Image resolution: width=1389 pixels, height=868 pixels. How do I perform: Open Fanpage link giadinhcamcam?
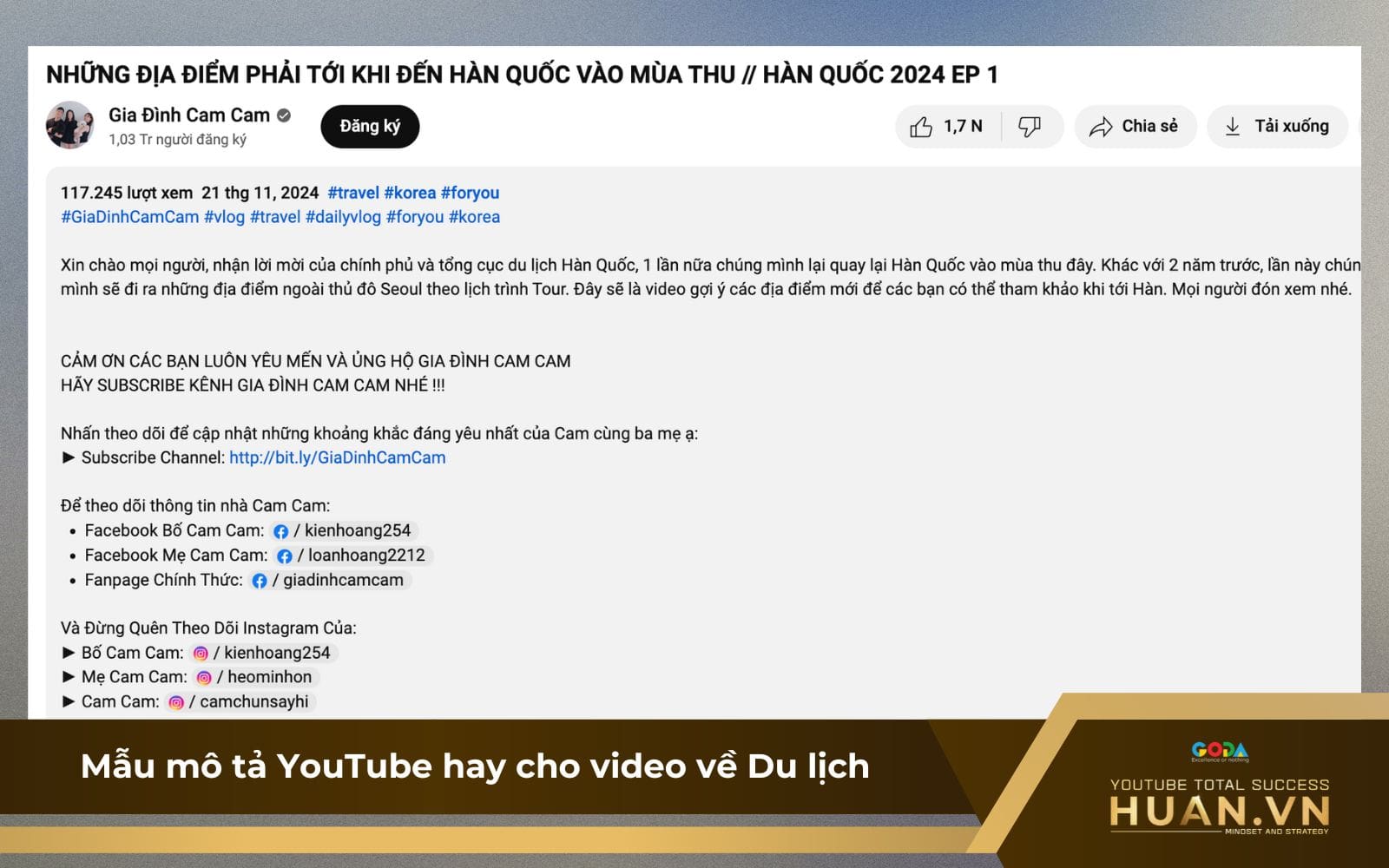click(x=329, y=580)
